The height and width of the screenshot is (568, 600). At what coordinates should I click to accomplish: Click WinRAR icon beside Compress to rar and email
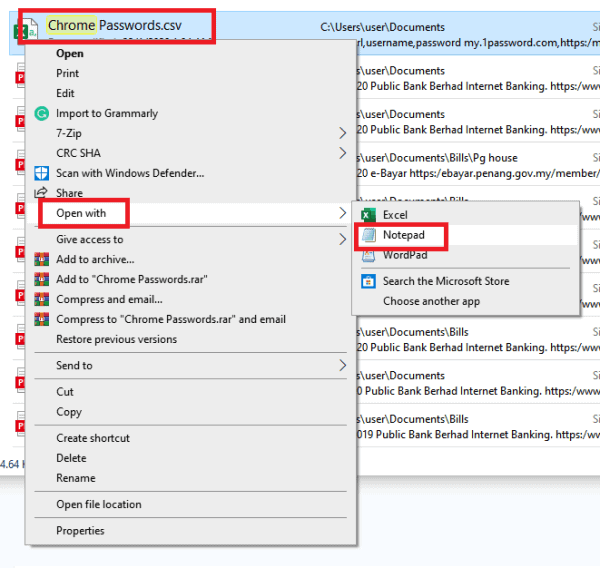pos(41,319)
